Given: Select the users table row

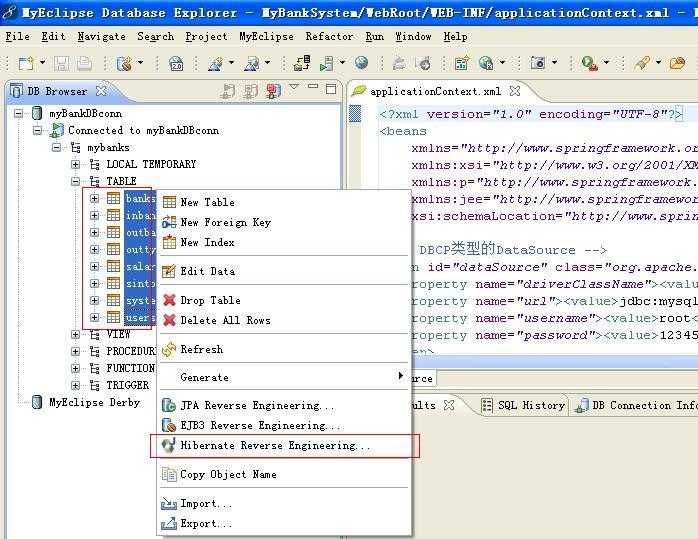Looking at the screenshot, I should (x=139, y=317).
